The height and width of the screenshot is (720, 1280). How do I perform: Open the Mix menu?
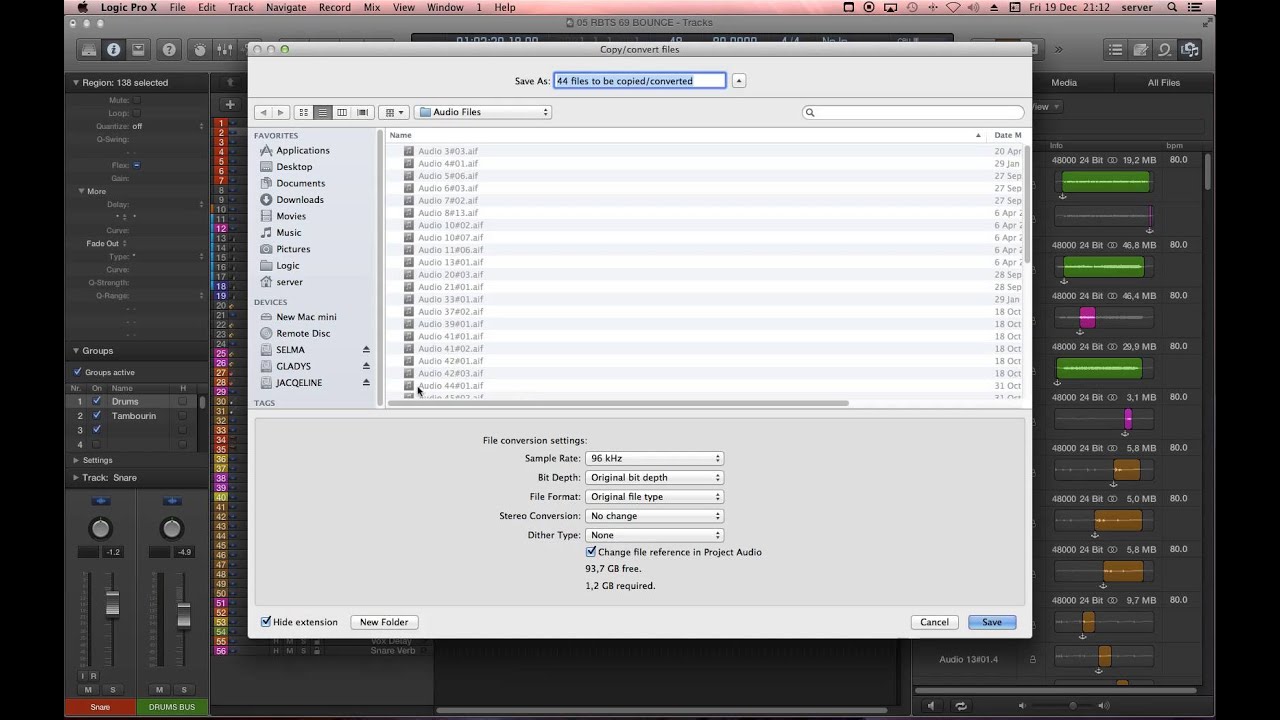[x=372, y=7]
